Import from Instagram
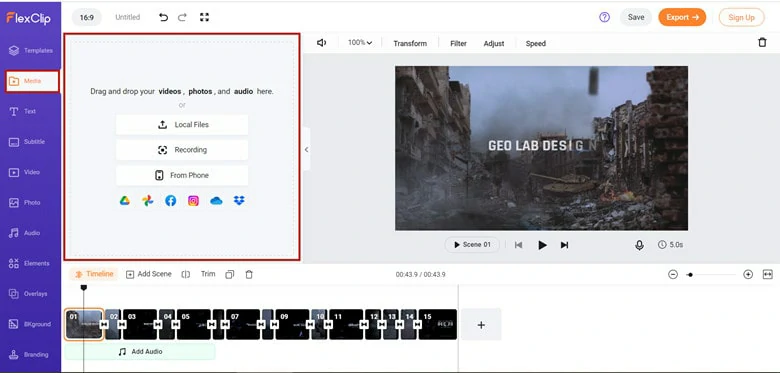 click(x=194, y=201)
